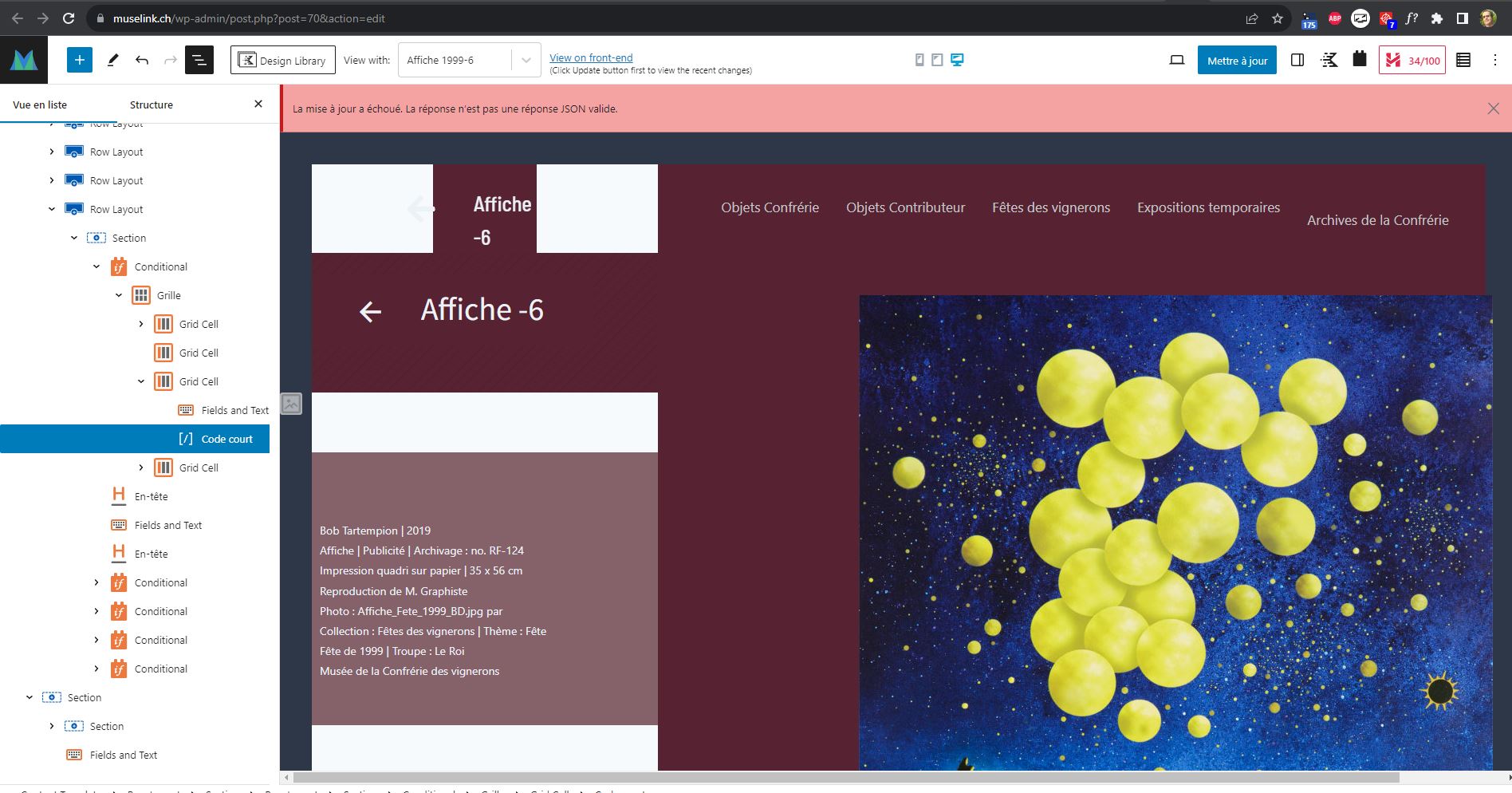The height and width of the screenshot is (793, 1512).
Task: Click the Impression quadri sur papier line
Action: click(x=421, y=570)
